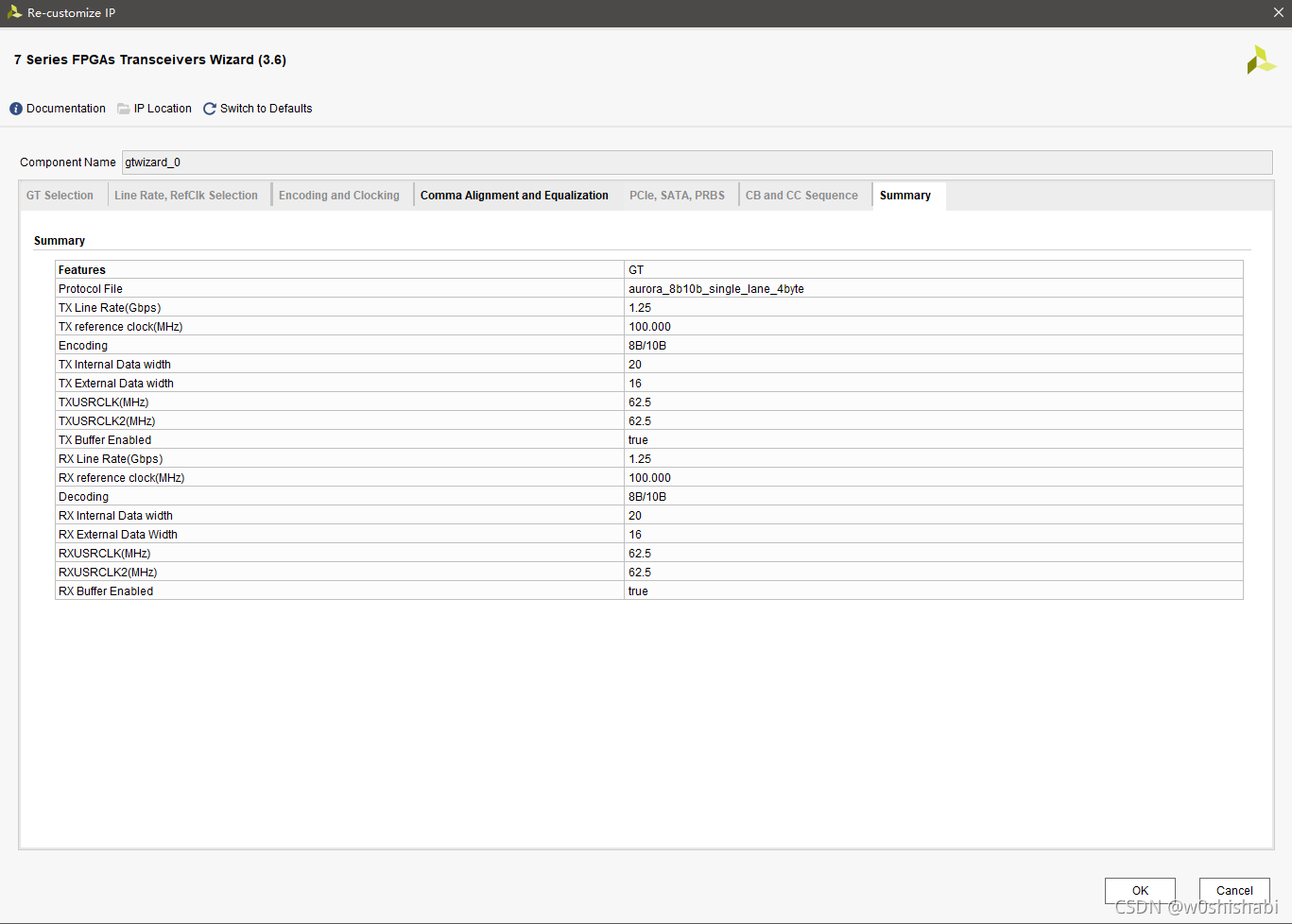
Task: Click Switch to Defaults
Action: pos(267,109)
